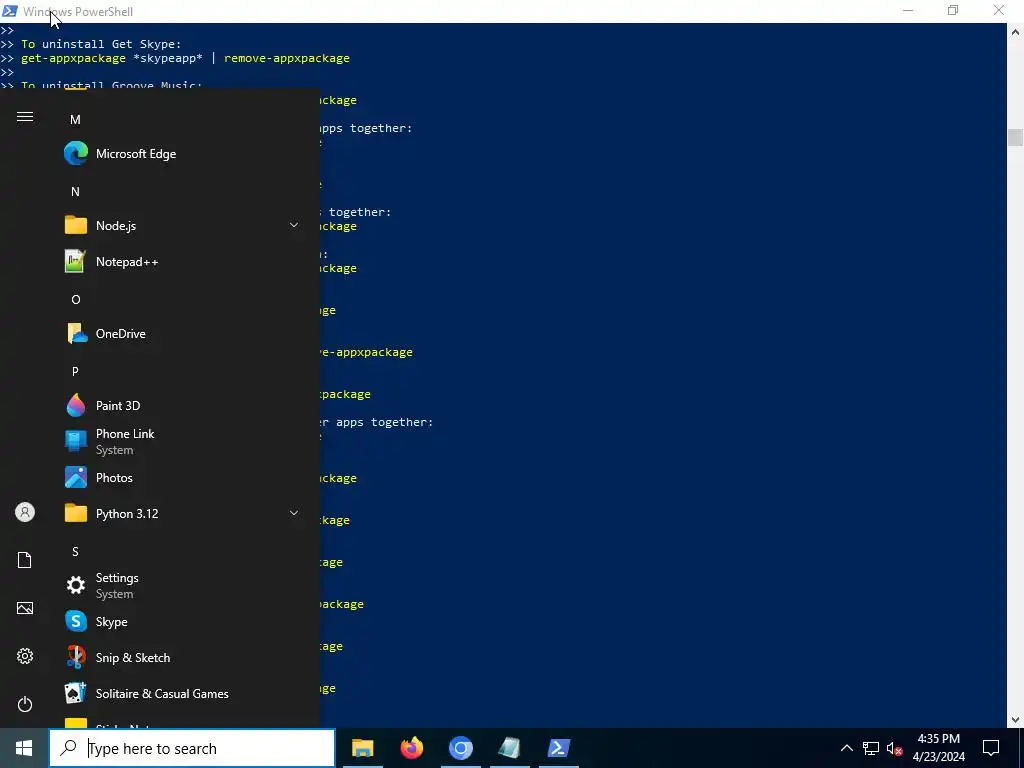Open the user account icon in Start sidebar
The image size is (1024, 768).
[25, 513]
